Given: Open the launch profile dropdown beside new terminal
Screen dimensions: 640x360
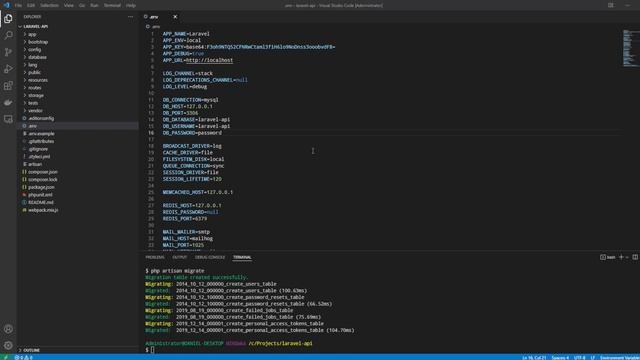Looking at the screenshot, I should pyautogui.click(x=627, y=257).
